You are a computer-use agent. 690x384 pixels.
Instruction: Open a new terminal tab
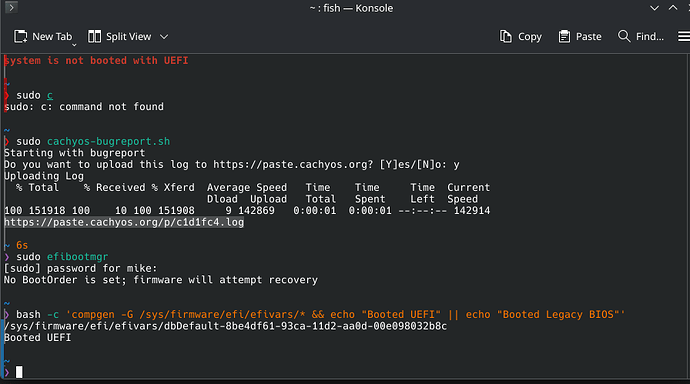pyautogui.click(x=43, y=37)
